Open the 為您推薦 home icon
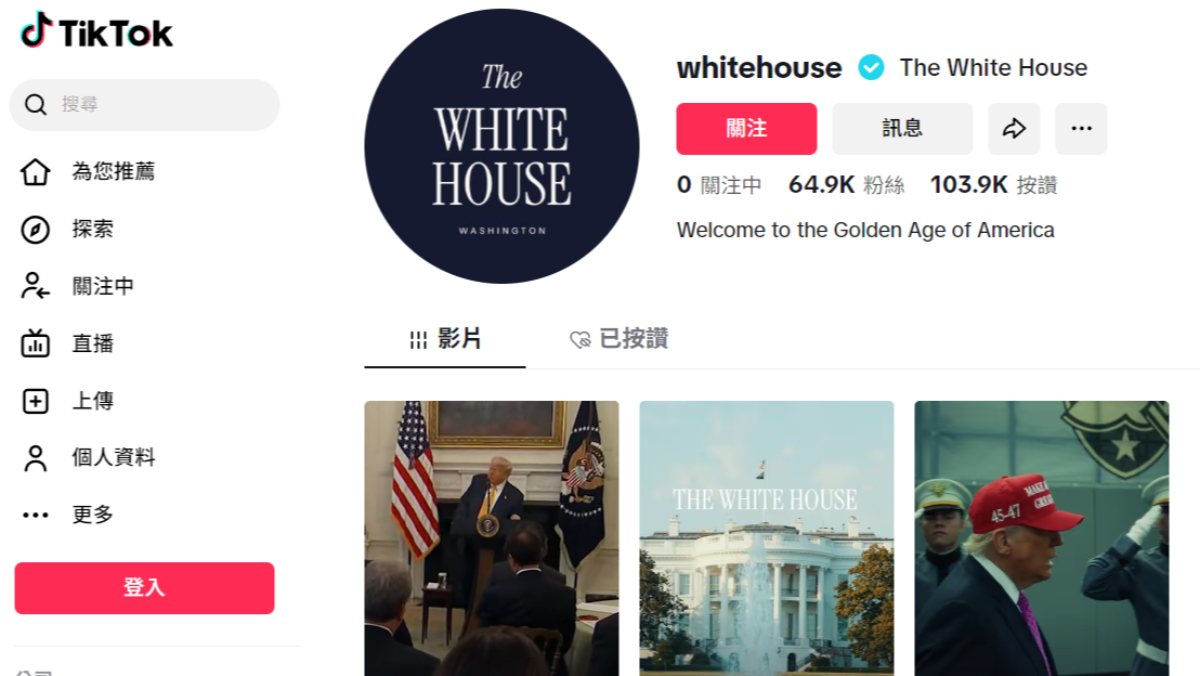The image size is (1200, 676). pos(35,172)
